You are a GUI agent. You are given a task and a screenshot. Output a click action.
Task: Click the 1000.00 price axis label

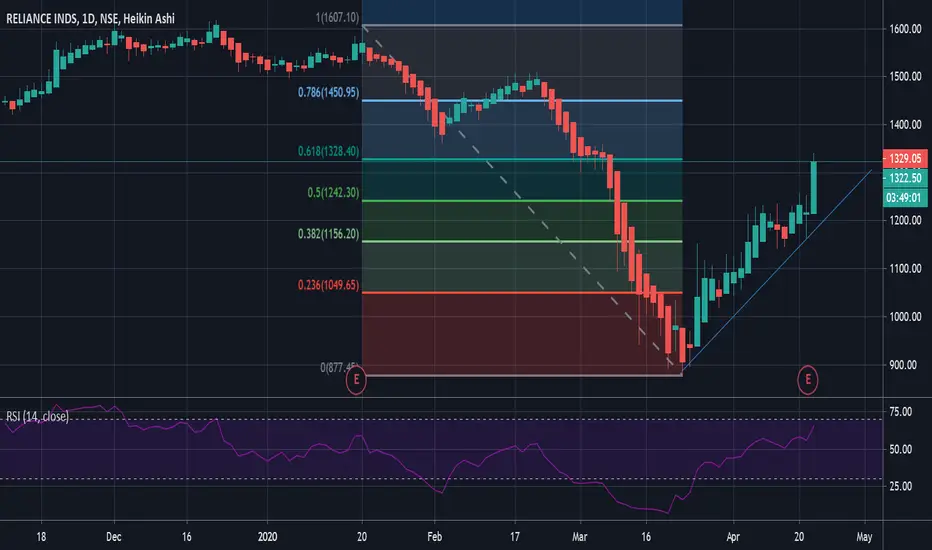point(905,316)
